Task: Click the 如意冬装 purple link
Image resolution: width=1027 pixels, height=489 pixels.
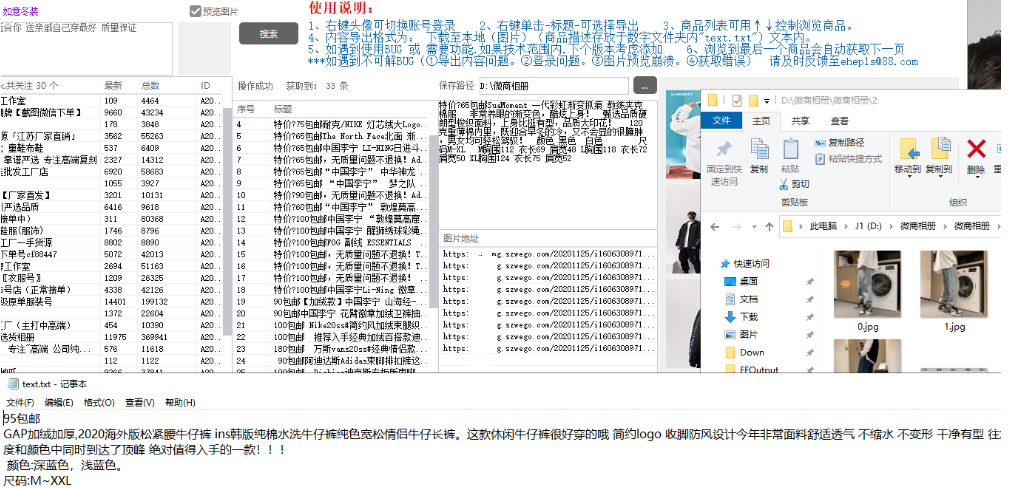Action: pos(21,11)
